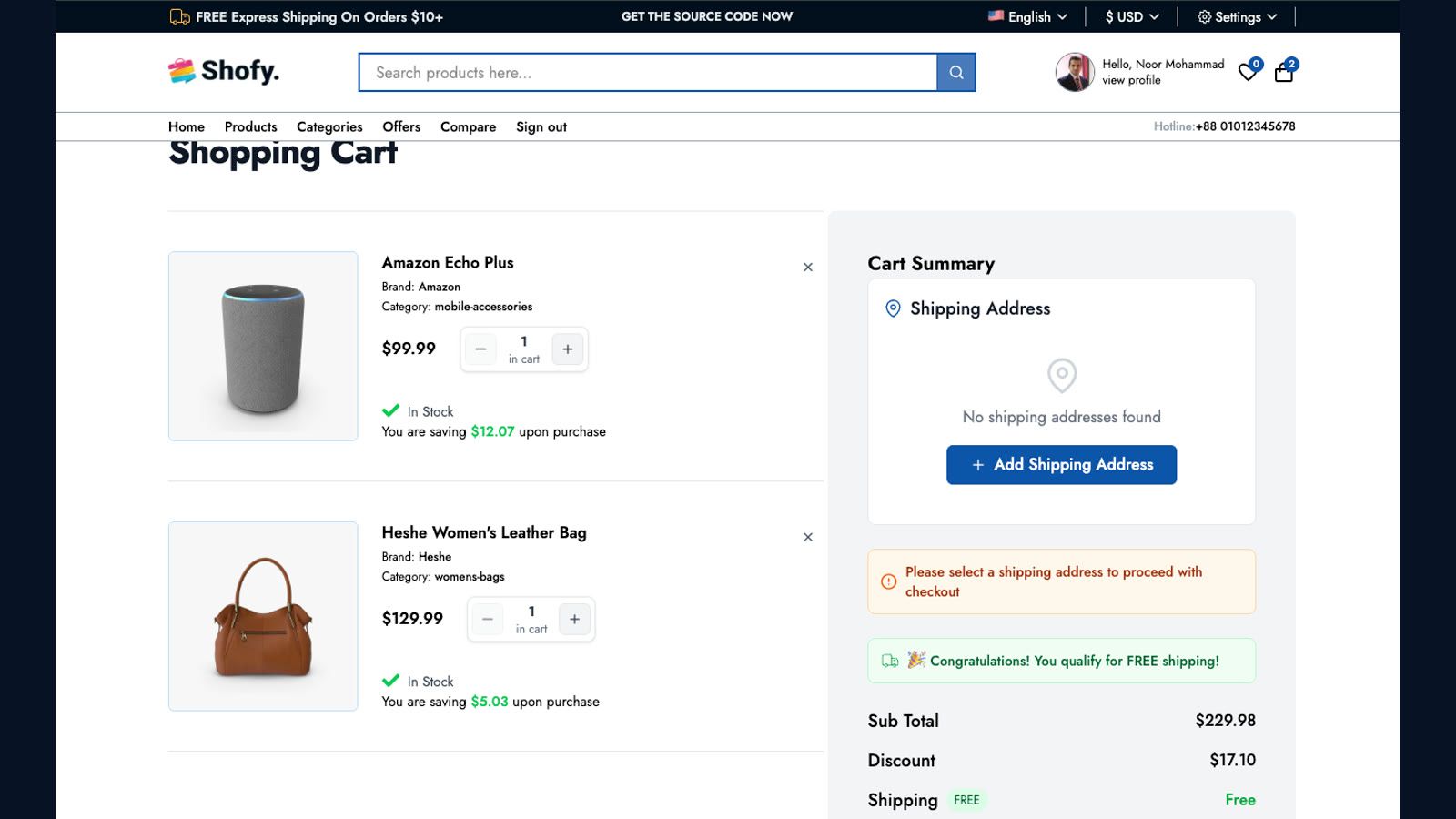Open the Compare page
Viewport: 1456px width, 819px height.
[x=468, y=126]
